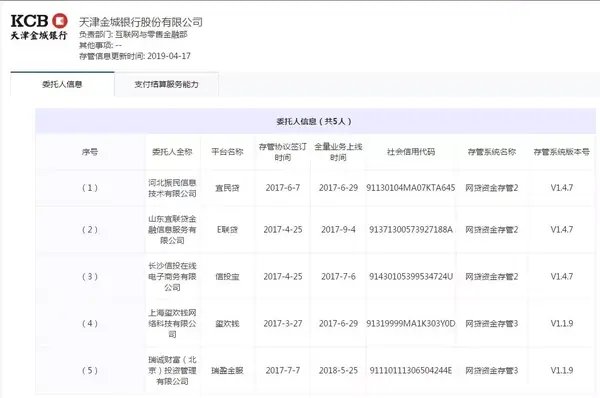Screen dimensions: 600x398
Task: Click the go-live date 2018-5-25
Action: coord(338,370)
